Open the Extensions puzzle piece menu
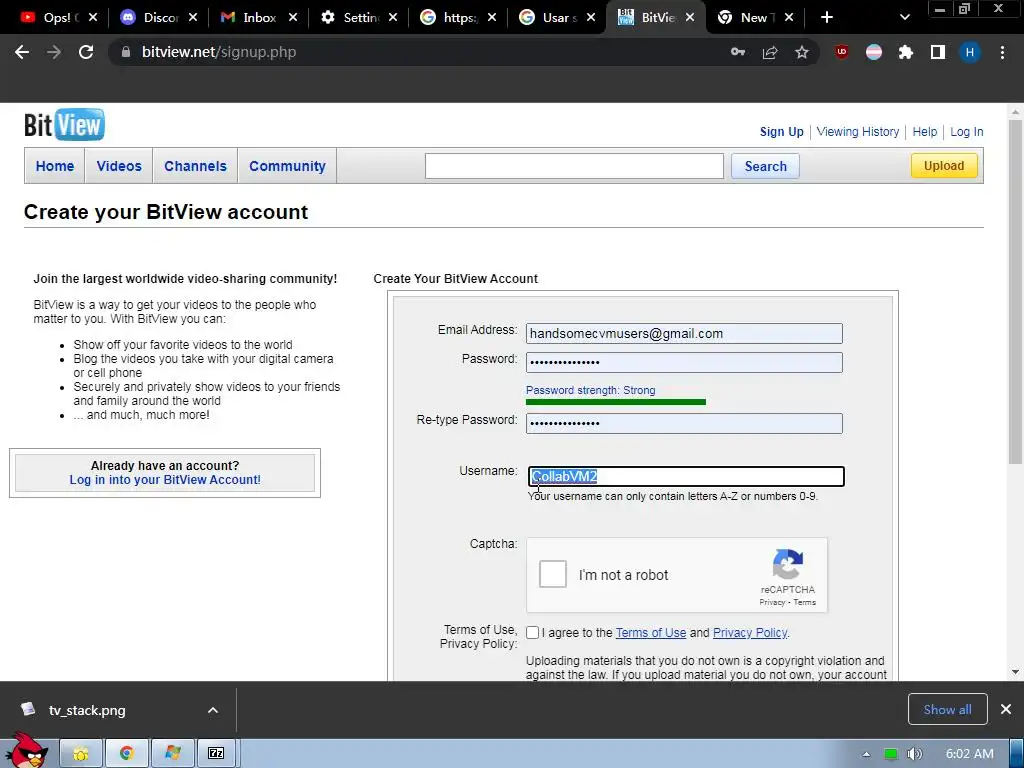 tap(906, 52)
